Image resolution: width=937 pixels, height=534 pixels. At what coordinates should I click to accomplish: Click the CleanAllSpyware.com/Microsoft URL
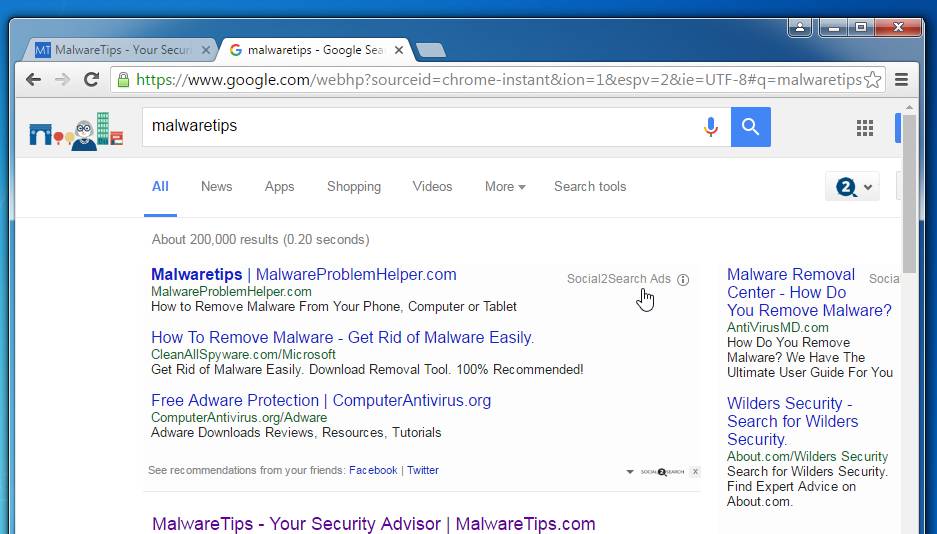pyautogui.click(x=243, y=354)
